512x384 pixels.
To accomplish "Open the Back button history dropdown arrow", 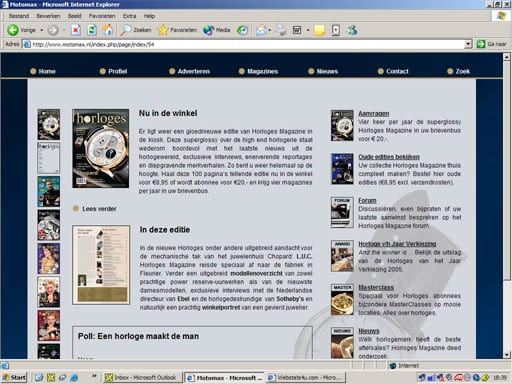I will 42,30.
